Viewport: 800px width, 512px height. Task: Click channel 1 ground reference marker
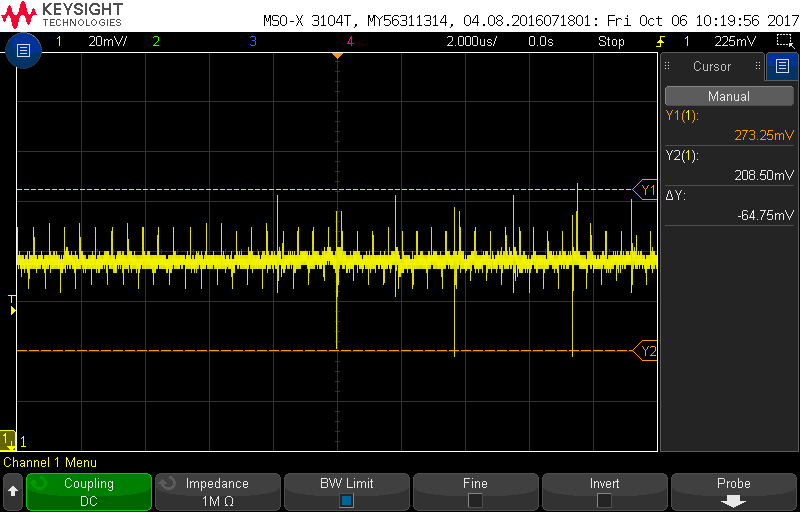[8, 440]
